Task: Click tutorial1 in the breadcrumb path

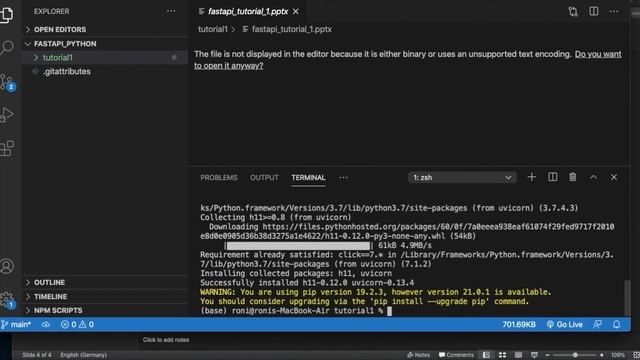Action: click(x=213, y=29)
